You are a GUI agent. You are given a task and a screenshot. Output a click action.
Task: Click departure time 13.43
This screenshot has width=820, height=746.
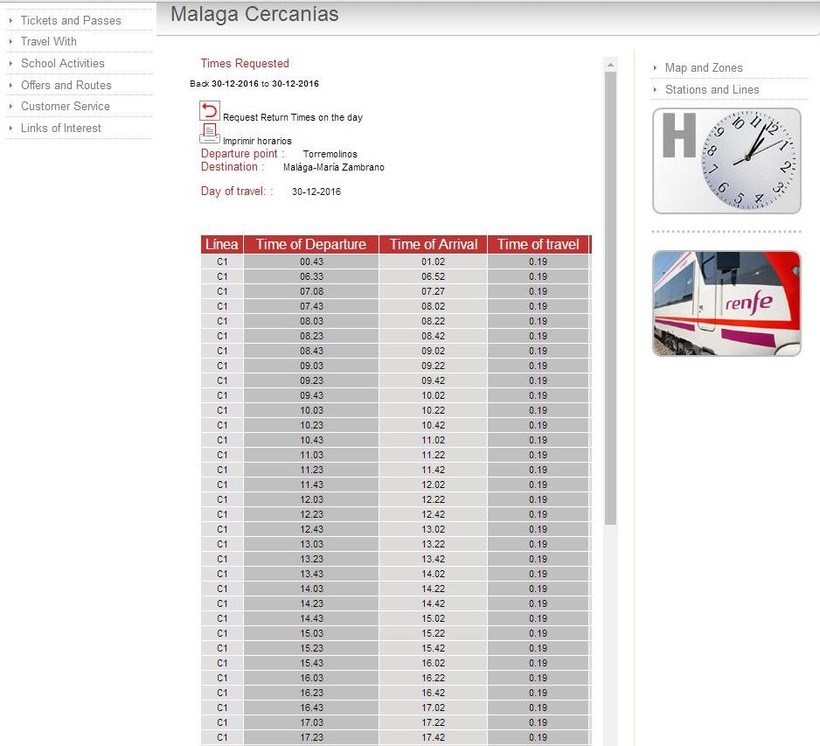311,574
